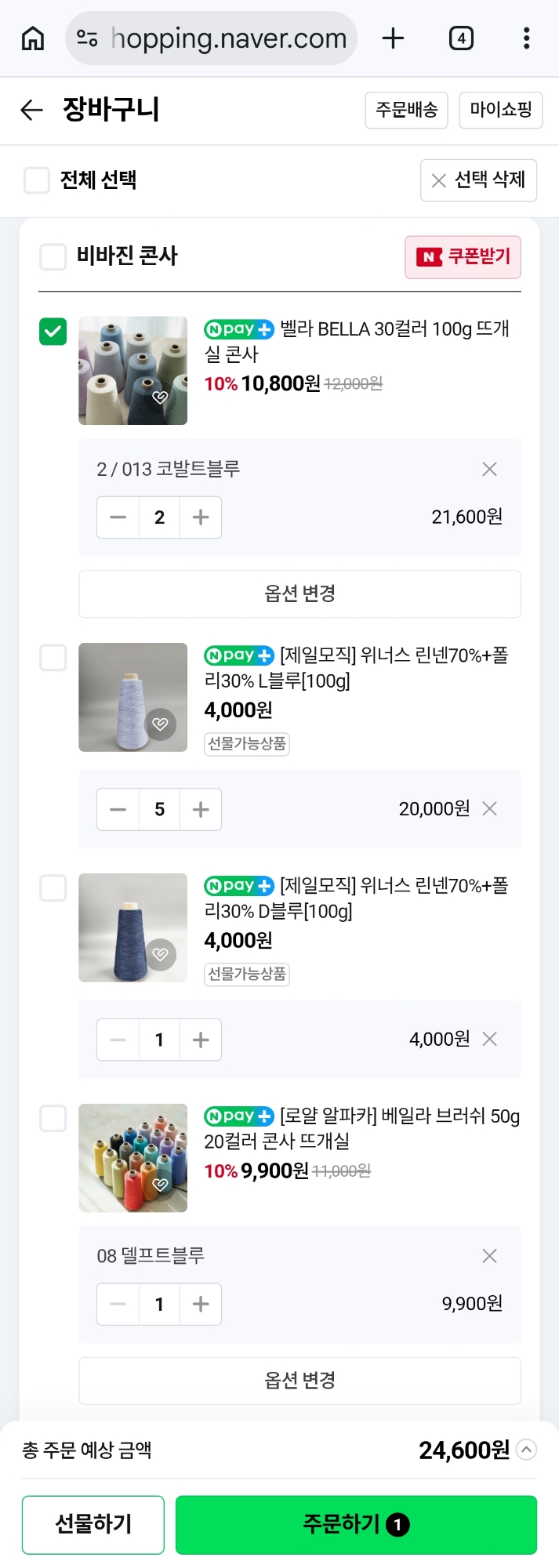Delete the 20,000원 L블루 item with X
This screenshot has height=1568, width=559.
point(489,808)
